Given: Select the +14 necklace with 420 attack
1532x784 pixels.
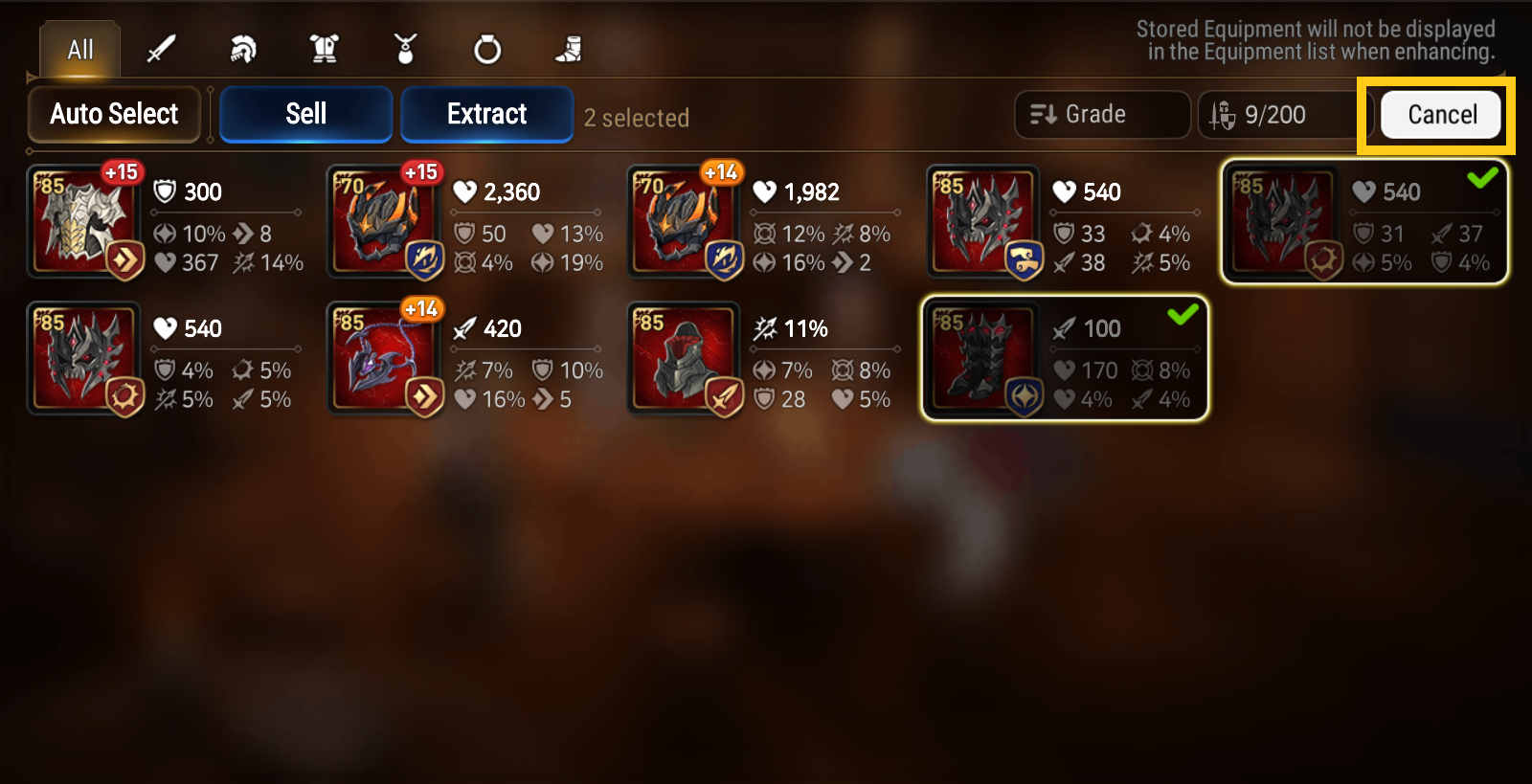Looking at the screenshot, I should point(467,358).
